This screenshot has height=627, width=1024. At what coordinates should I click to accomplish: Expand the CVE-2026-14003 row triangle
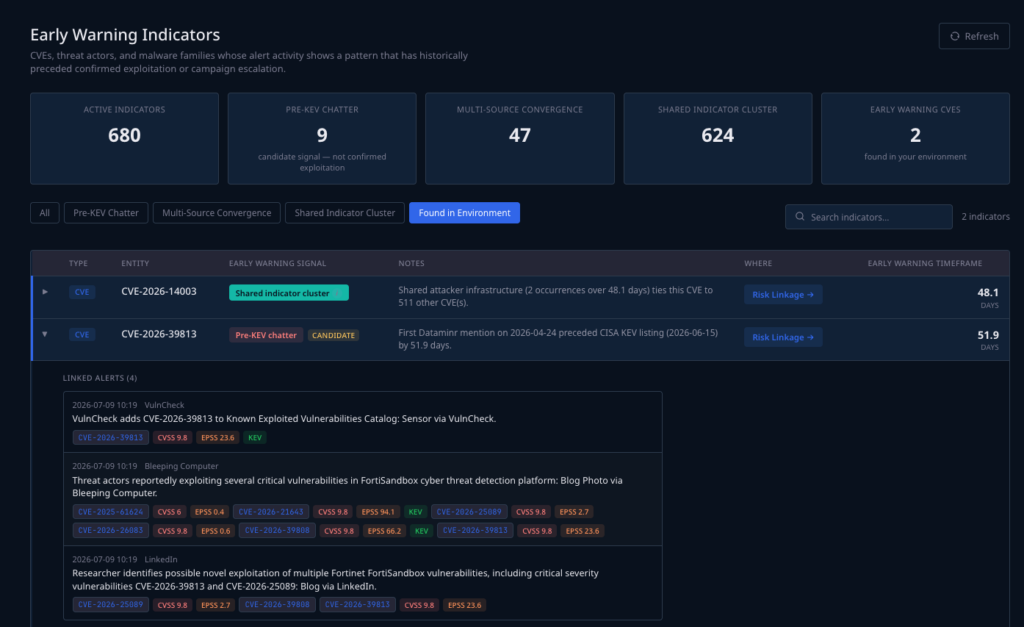point(45,292)
